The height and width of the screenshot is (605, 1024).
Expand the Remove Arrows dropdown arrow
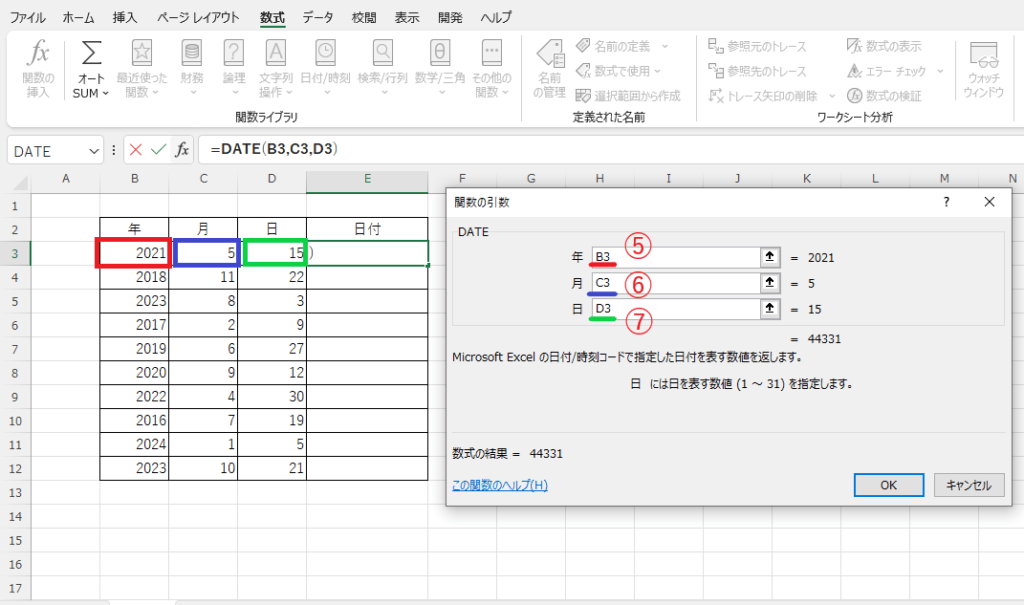click(x=832, y=96)
